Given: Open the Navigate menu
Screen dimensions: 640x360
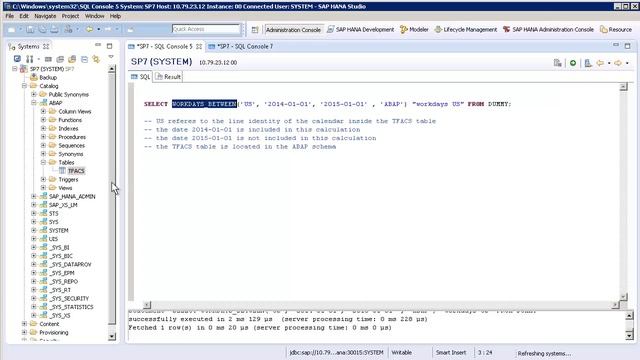Looking at the screenshot, I should tap(45, 16).
